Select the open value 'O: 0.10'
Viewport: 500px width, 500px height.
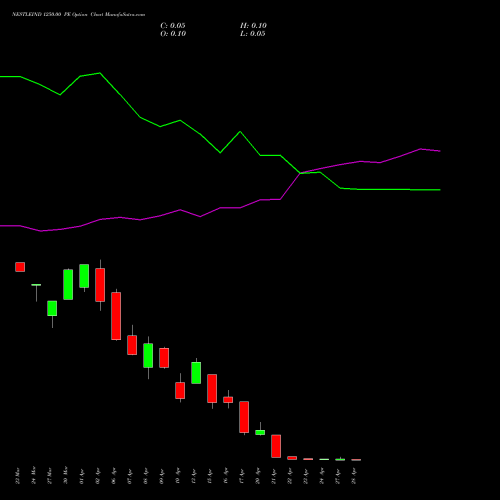coord(173,34)
